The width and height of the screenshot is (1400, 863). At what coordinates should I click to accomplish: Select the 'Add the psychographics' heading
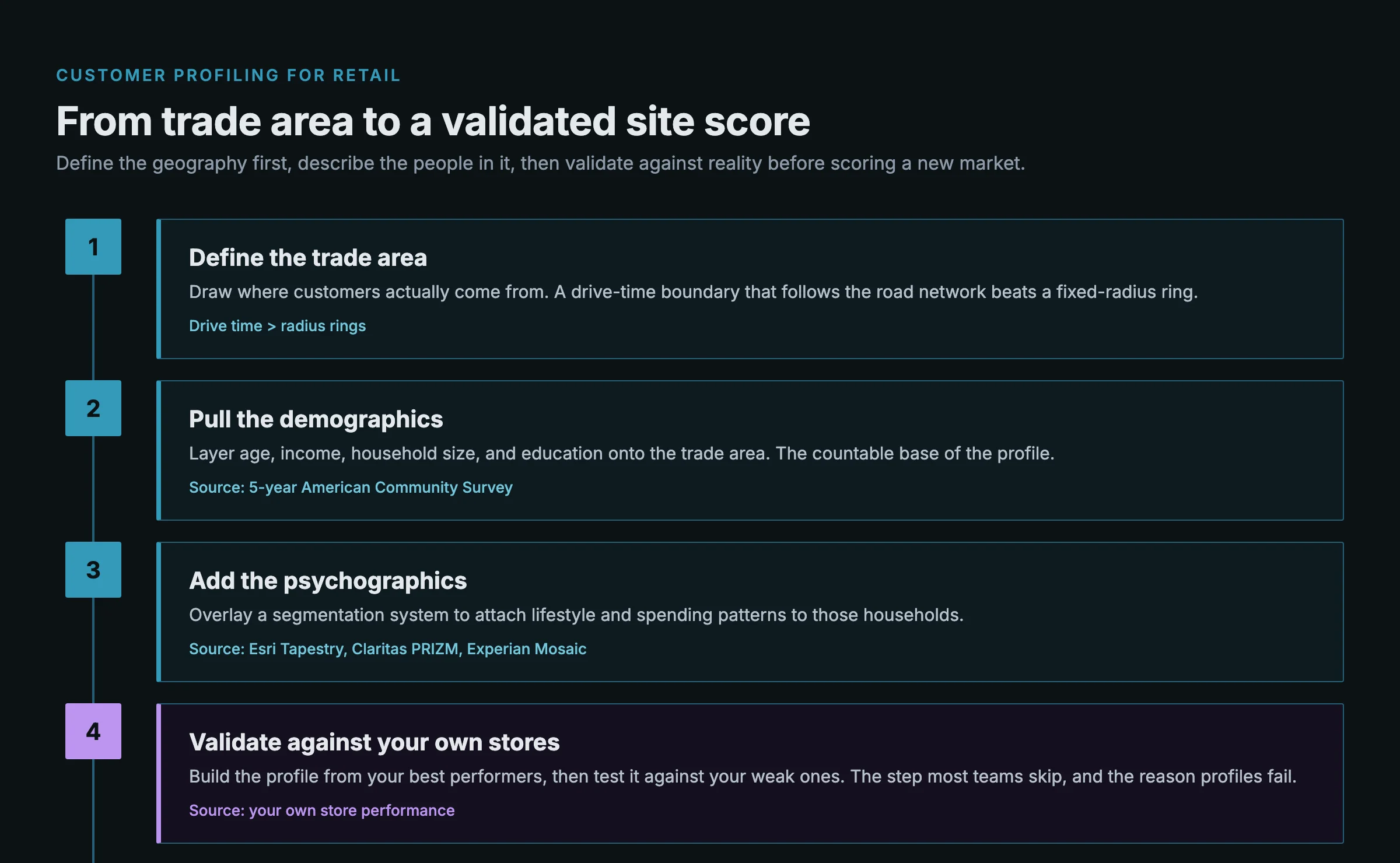(328, 581)
